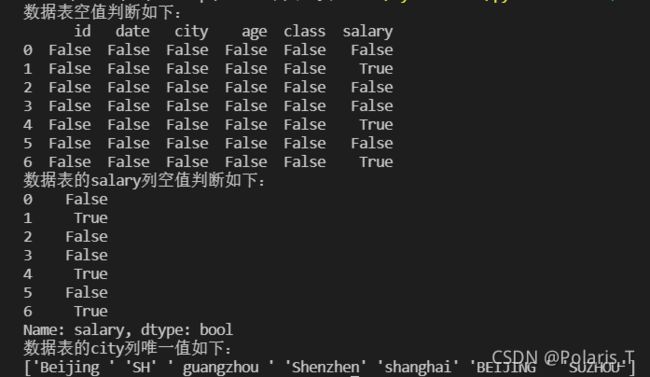Click the "Name: salary, dtype: bool" line
The width and height of the screenshot is (650, 377).
[128, 330]
